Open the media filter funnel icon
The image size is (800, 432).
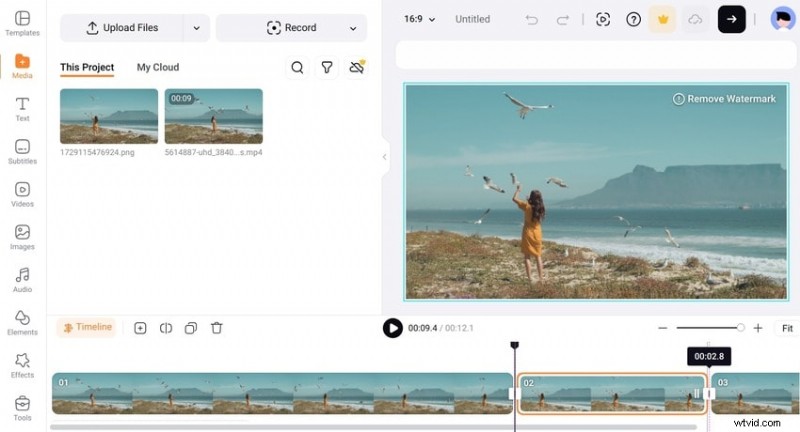pyautogui.click(x=327, y=67)
